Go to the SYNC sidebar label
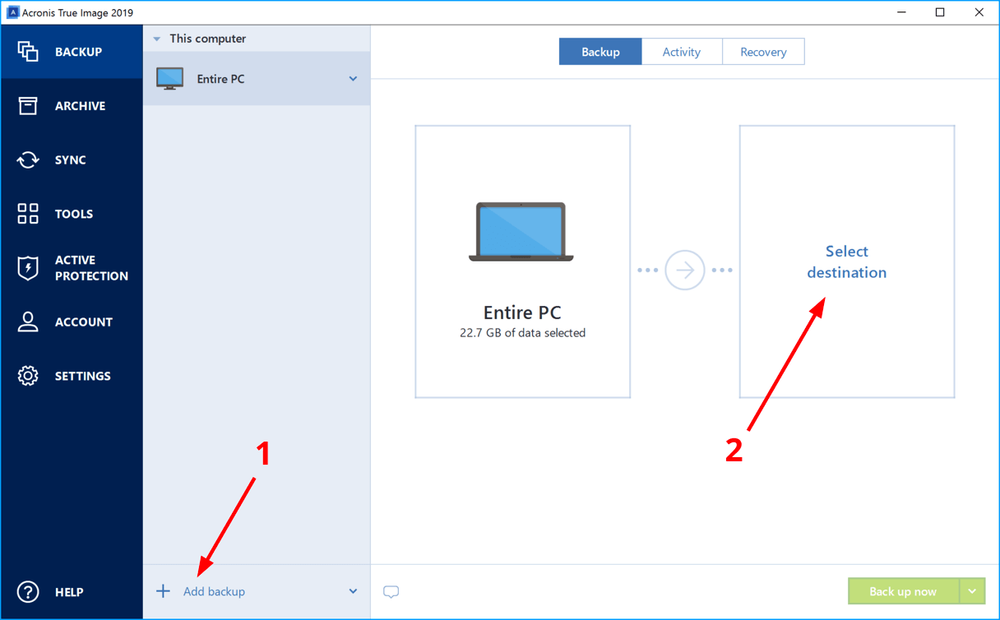Viewport: 1000px width, 620px height. pos(70,160)
